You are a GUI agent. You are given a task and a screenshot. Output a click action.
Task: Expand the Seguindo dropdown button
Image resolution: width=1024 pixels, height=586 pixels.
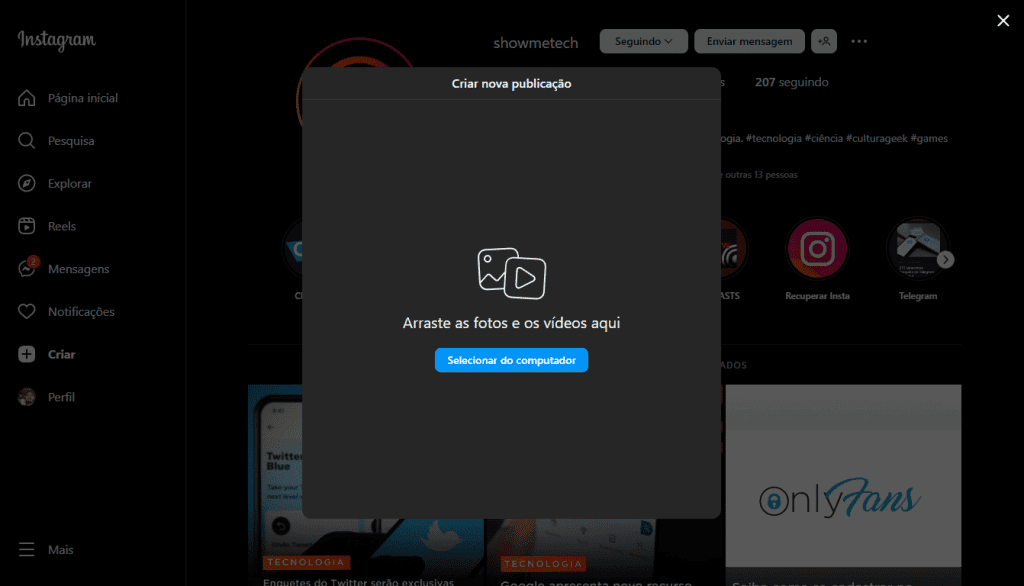point(643,41)
